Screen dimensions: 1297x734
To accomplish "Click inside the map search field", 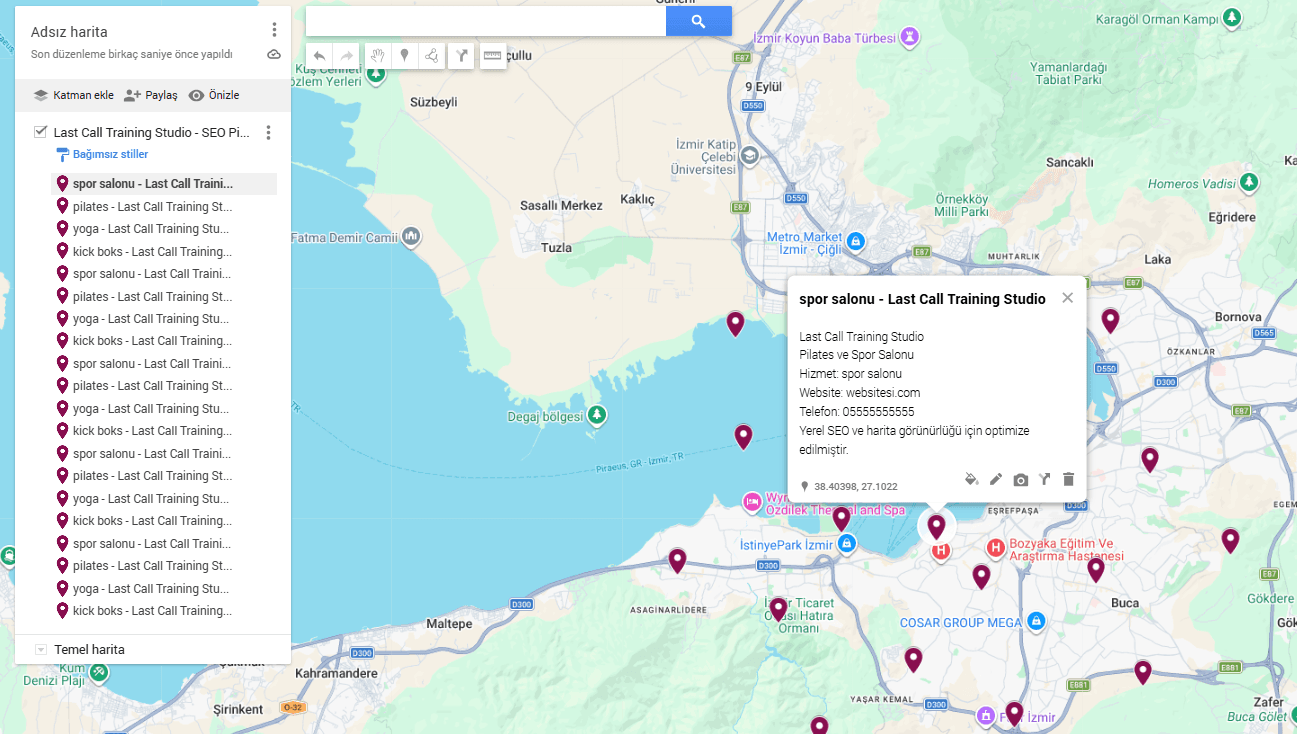I will point(485,21).
